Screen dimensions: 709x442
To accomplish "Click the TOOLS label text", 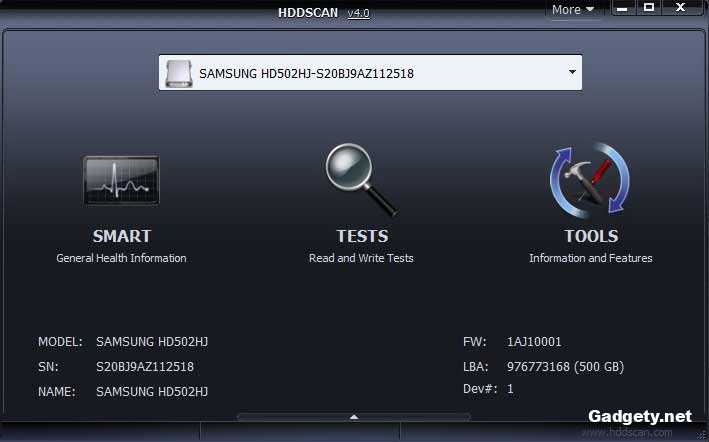I will pos(590,237).
